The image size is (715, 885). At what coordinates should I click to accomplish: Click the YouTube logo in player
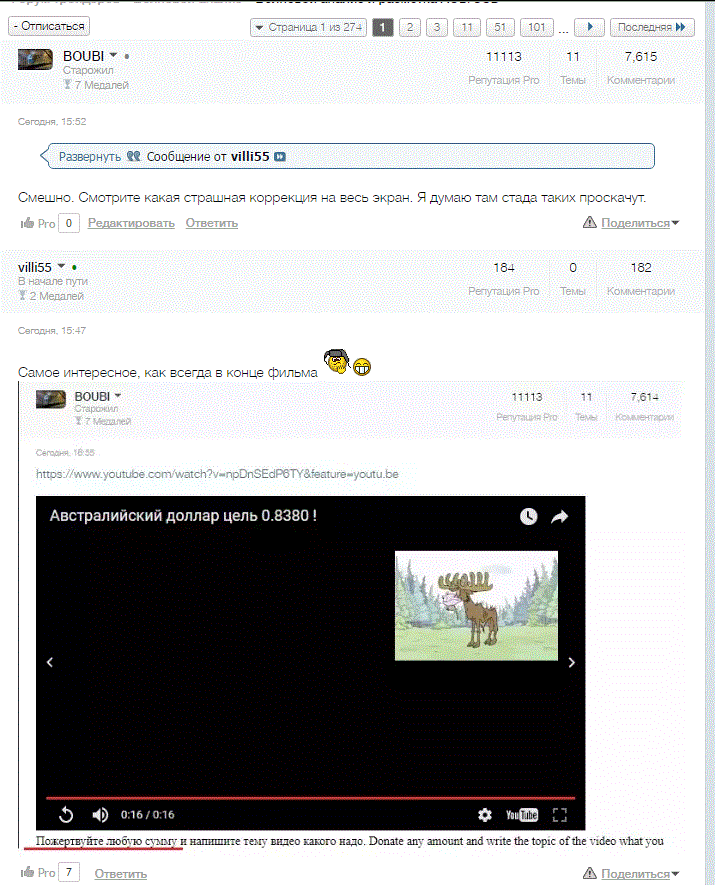pos(522,814)
